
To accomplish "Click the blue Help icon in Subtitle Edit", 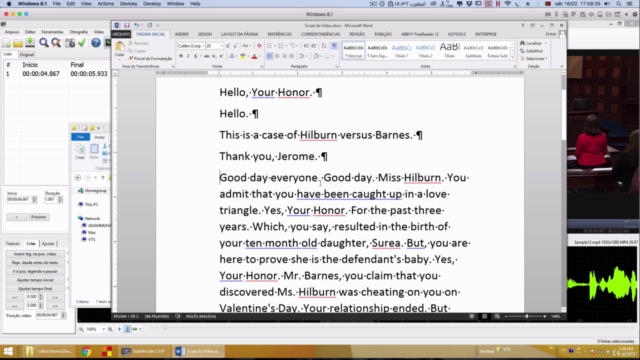I will 96,42.
